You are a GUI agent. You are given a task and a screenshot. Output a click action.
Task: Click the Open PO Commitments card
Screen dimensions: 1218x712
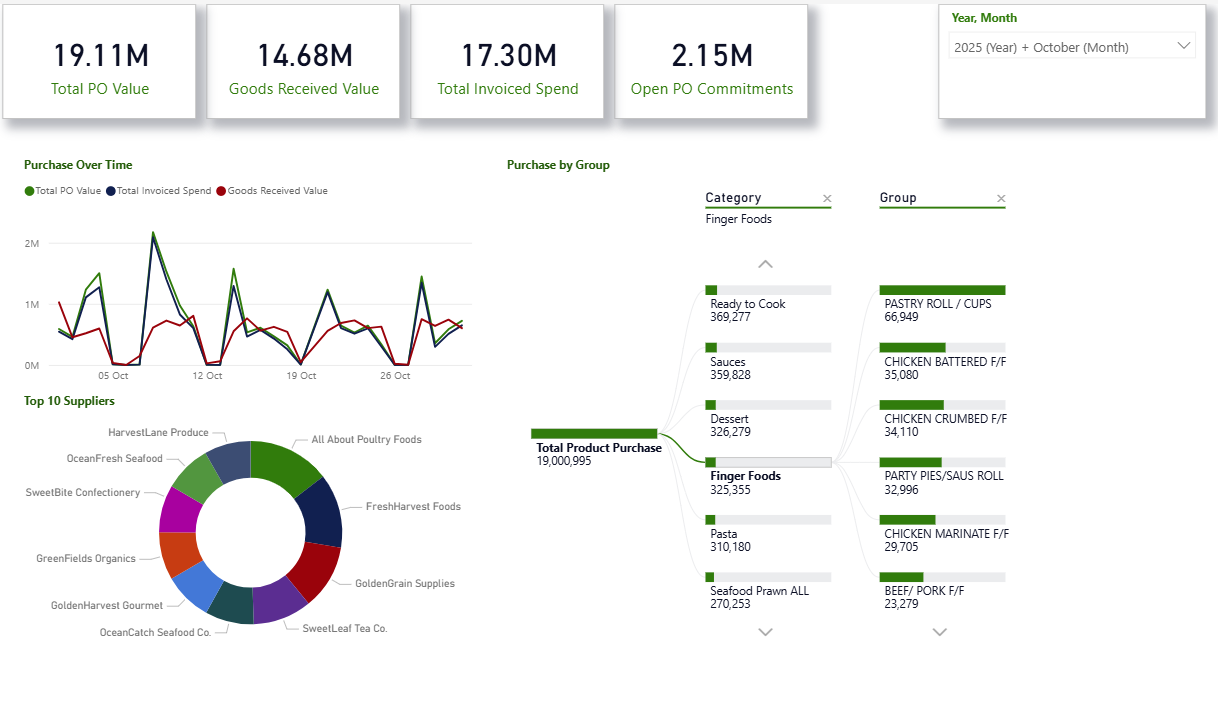(x=711, y=62)
